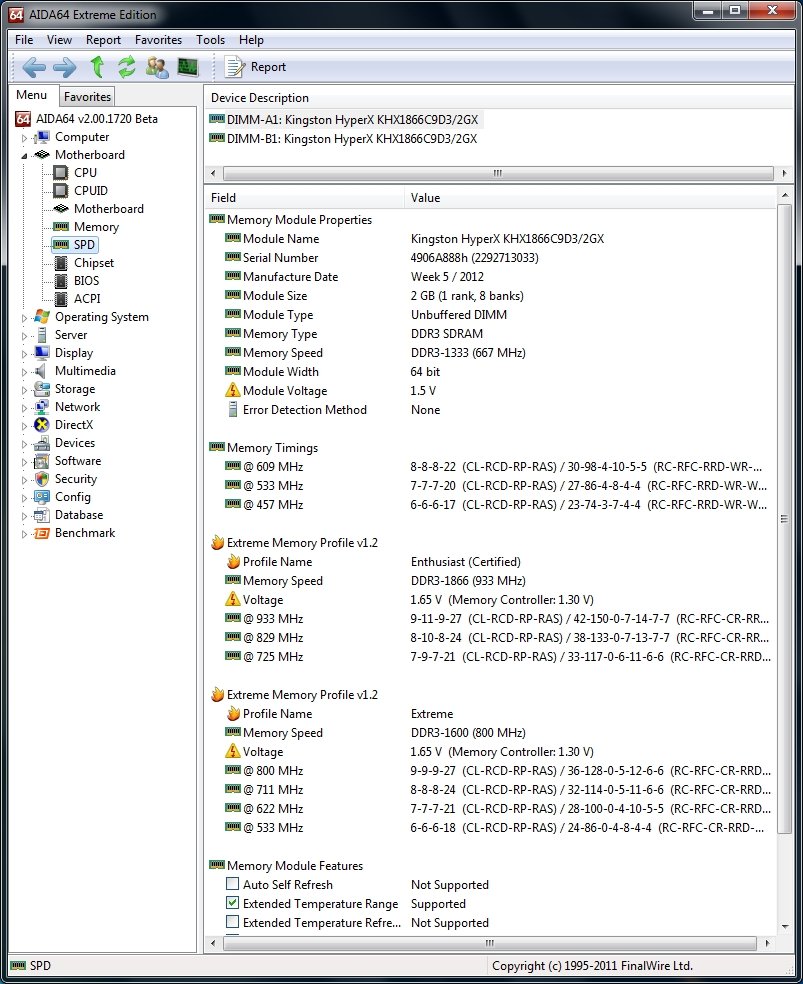The width and height of the screenshot is (803, 984).
Task: Select the BIOS chip icon
Action: (x=61, y=281)
